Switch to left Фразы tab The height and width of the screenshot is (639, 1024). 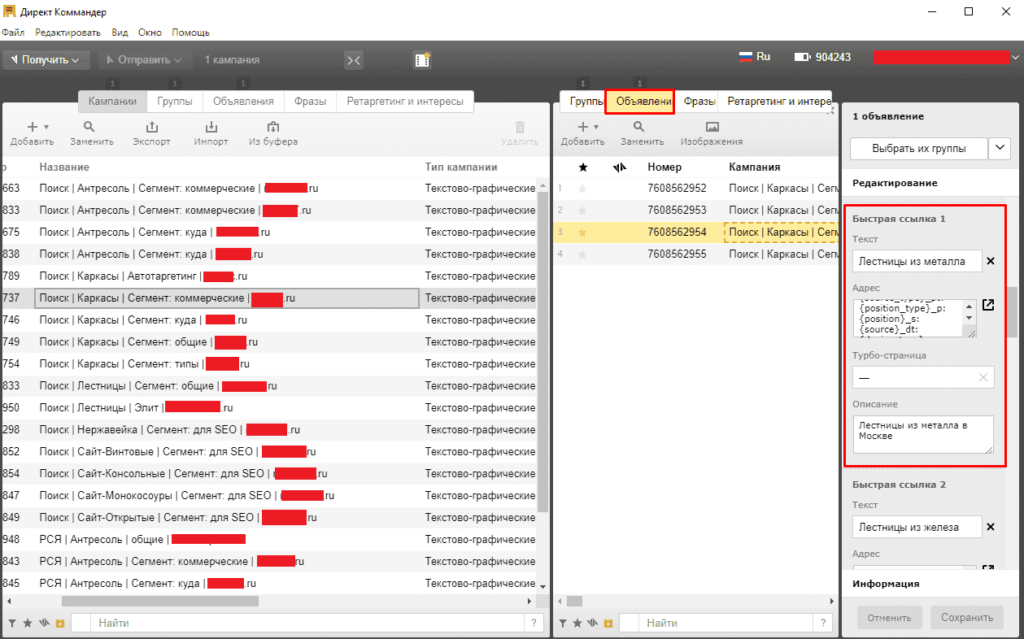pos(310,101)
